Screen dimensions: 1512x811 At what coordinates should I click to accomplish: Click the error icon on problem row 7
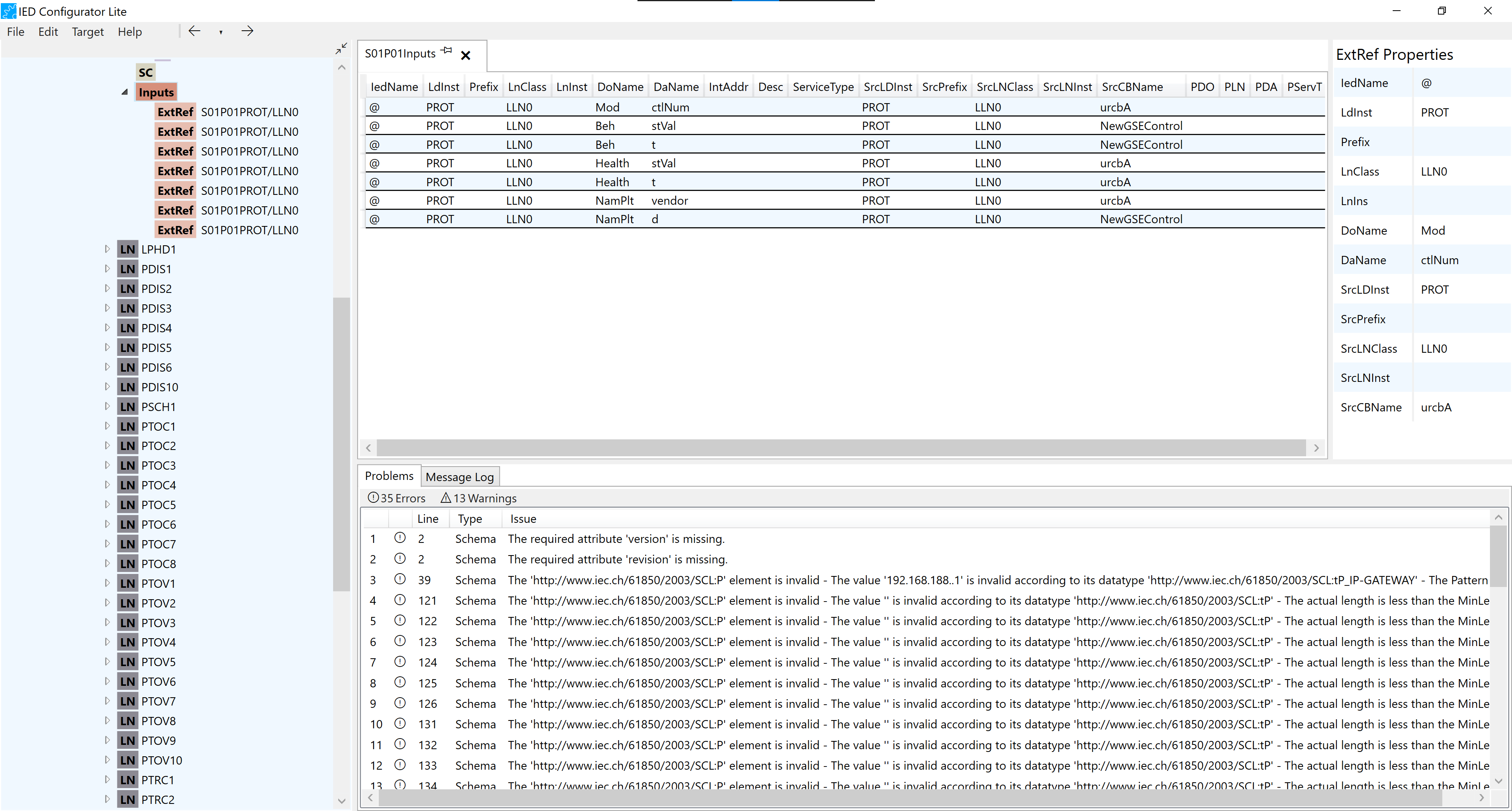[x=400, y=661]
